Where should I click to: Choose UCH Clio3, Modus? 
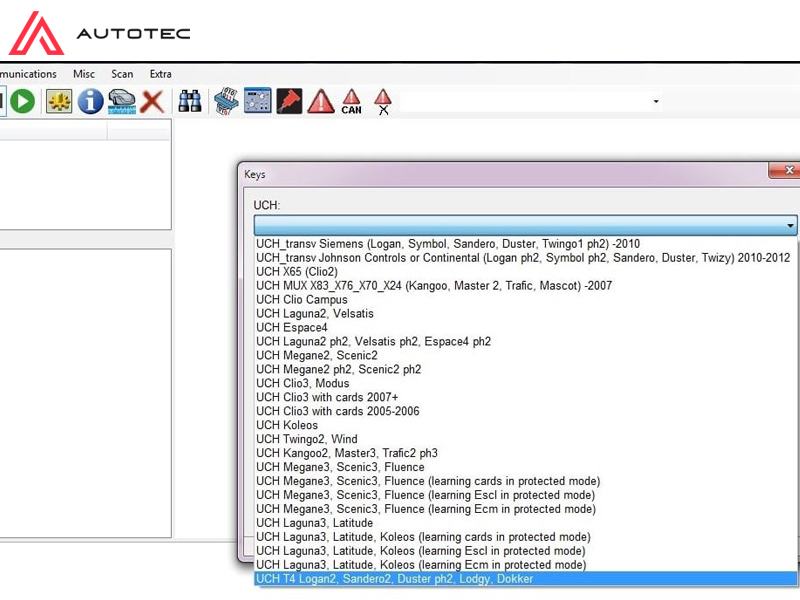point(526,383)
